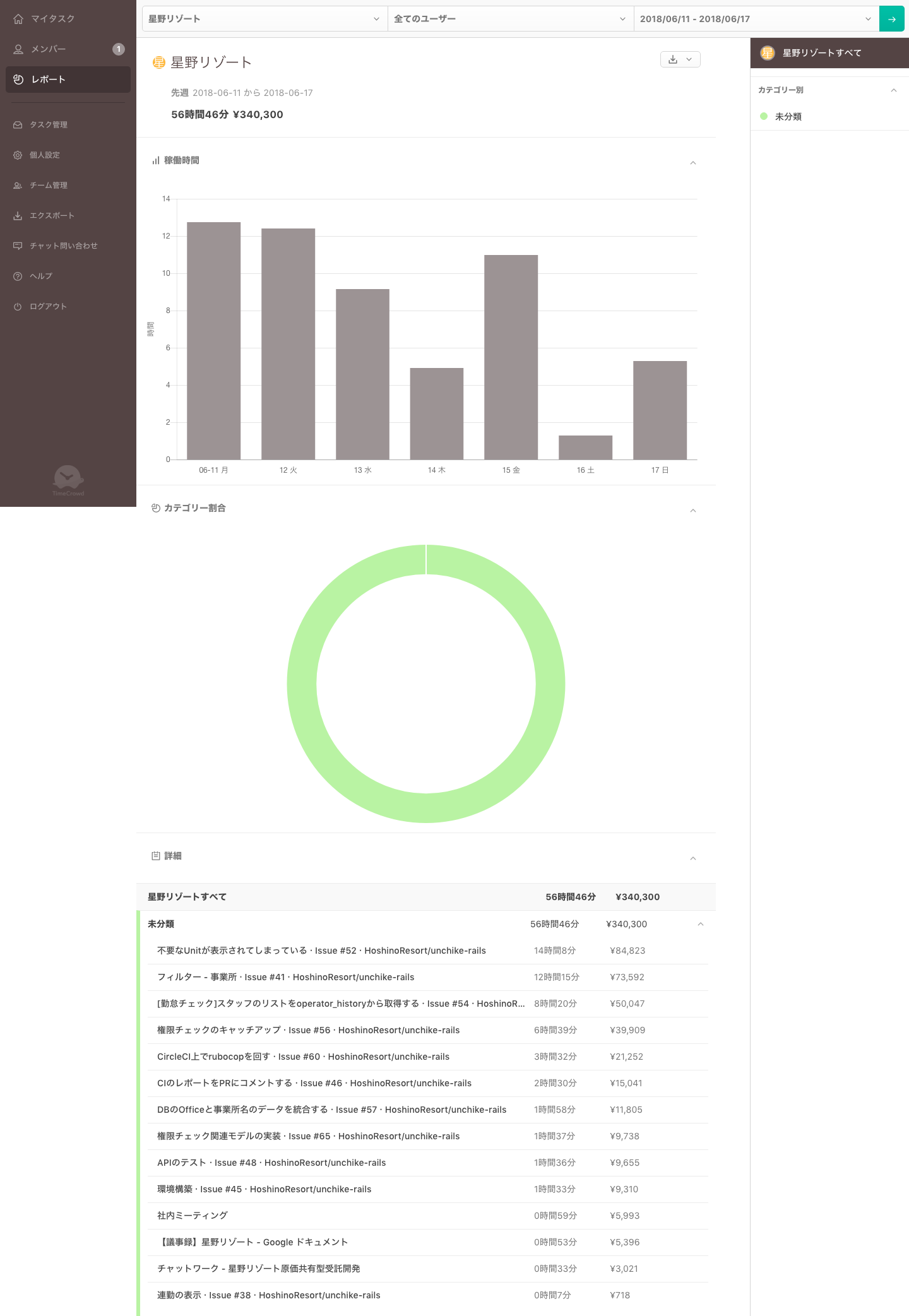
Task: Open the report download dropdown button
Action: coord(680,59)
